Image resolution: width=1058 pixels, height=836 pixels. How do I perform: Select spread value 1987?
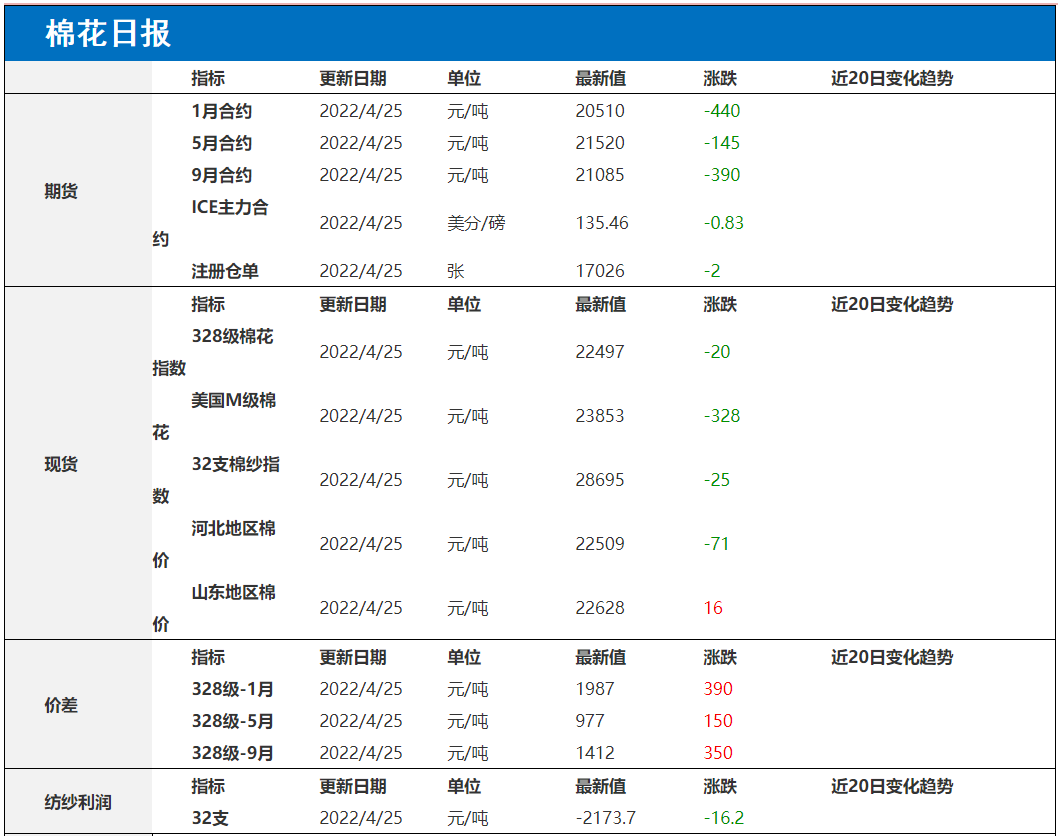tap(595, 689)
